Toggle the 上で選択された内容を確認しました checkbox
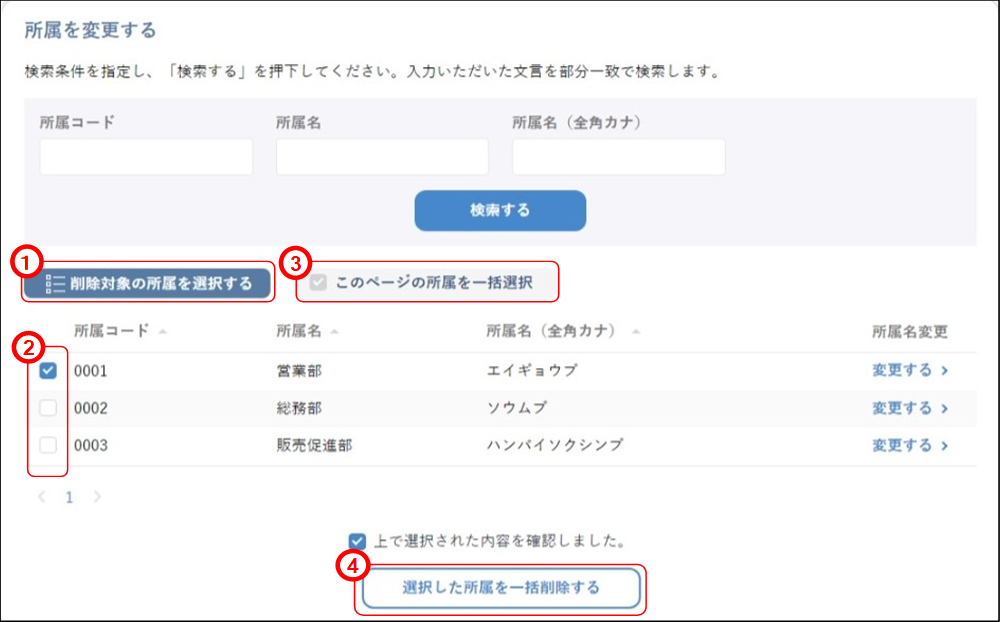The image size is (1000, 622). pos(356,540)
